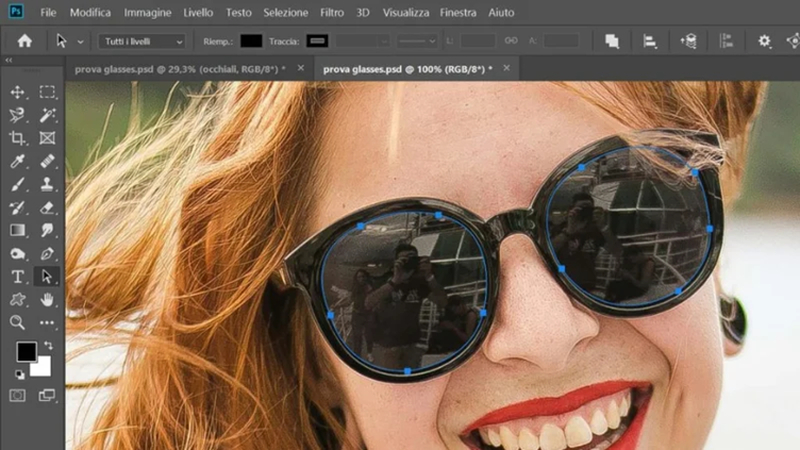This screenshot has width=800, height=450.
Task: Open the Visualizza menu
Action: tap(406, 13)
